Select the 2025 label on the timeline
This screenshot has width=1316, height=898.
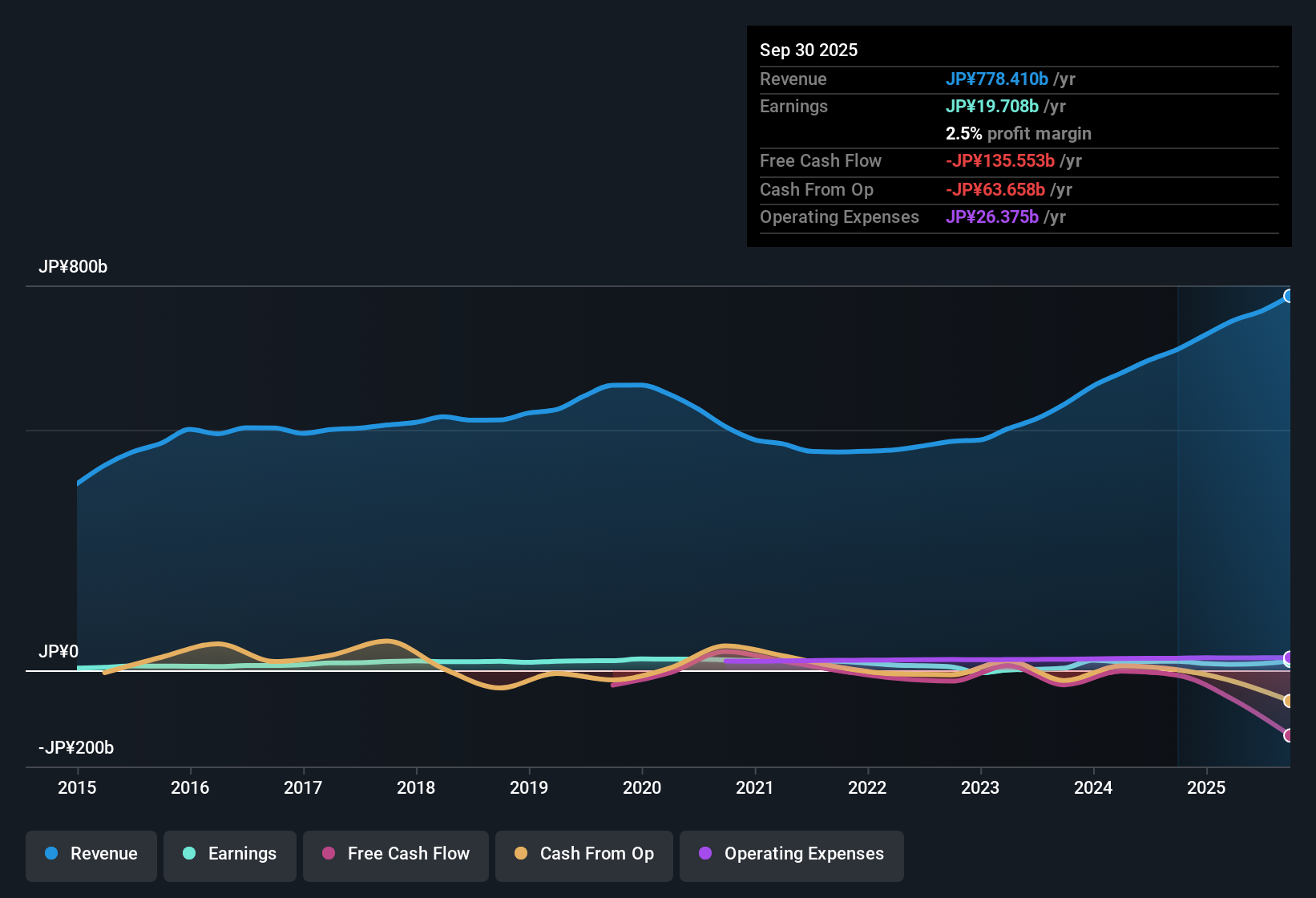click(x=1207, y=788)
